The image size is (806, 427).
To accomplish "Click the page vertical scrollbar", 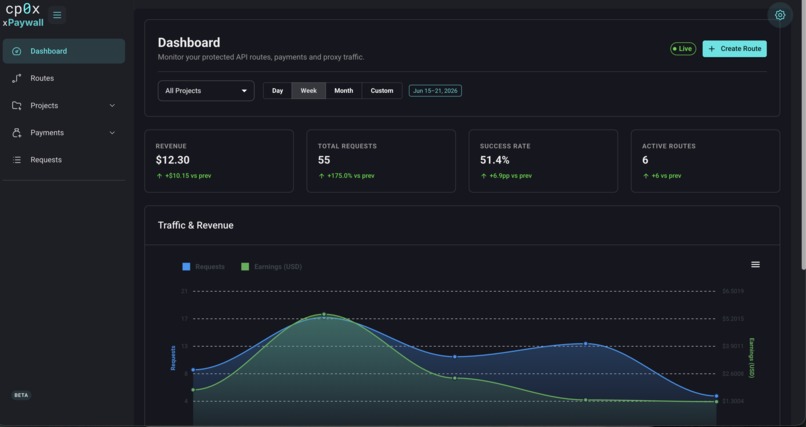I will coord(803,134).
